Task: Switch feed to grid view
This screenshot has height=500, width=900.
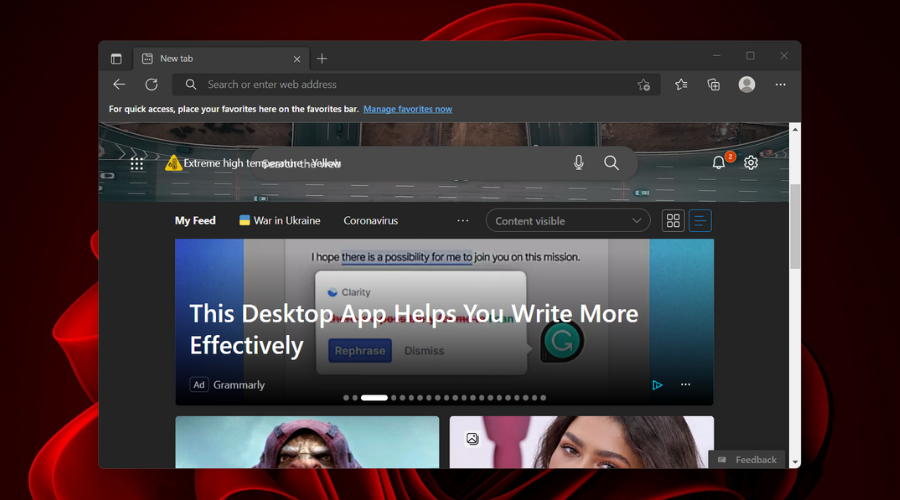Action: click(673, 221)
